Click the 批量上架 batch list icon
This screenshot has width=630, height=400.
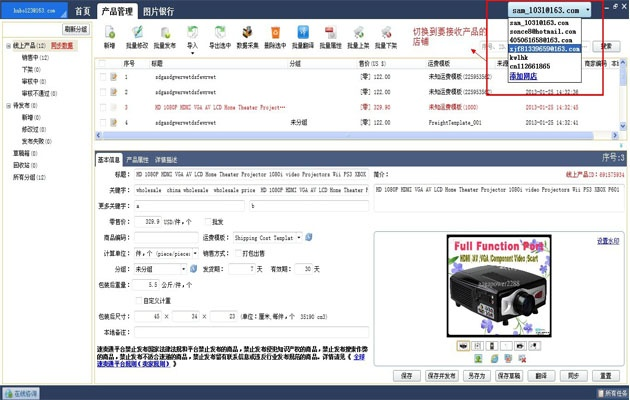coord(358,32)
